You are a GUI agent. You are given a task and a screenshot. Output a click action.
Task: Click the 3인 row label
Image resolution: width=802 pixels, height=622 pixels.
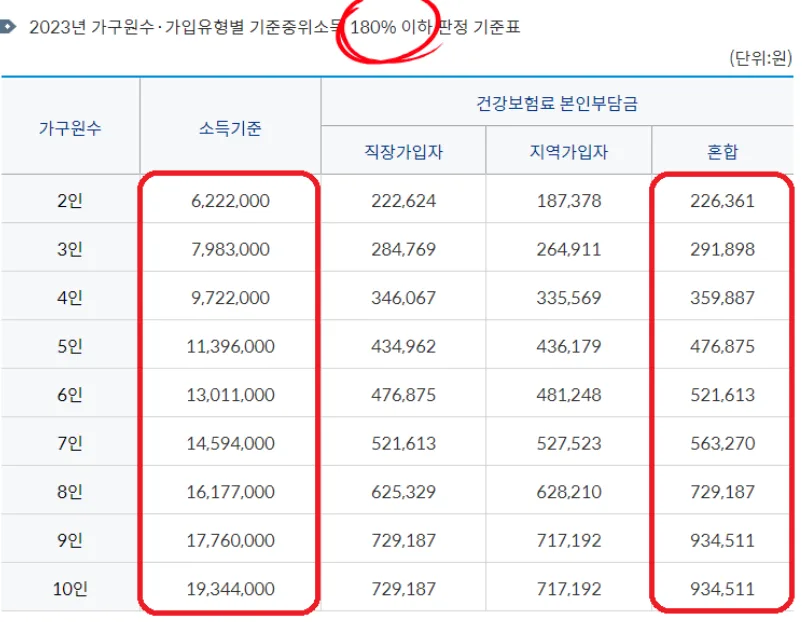tap(70, 249)
